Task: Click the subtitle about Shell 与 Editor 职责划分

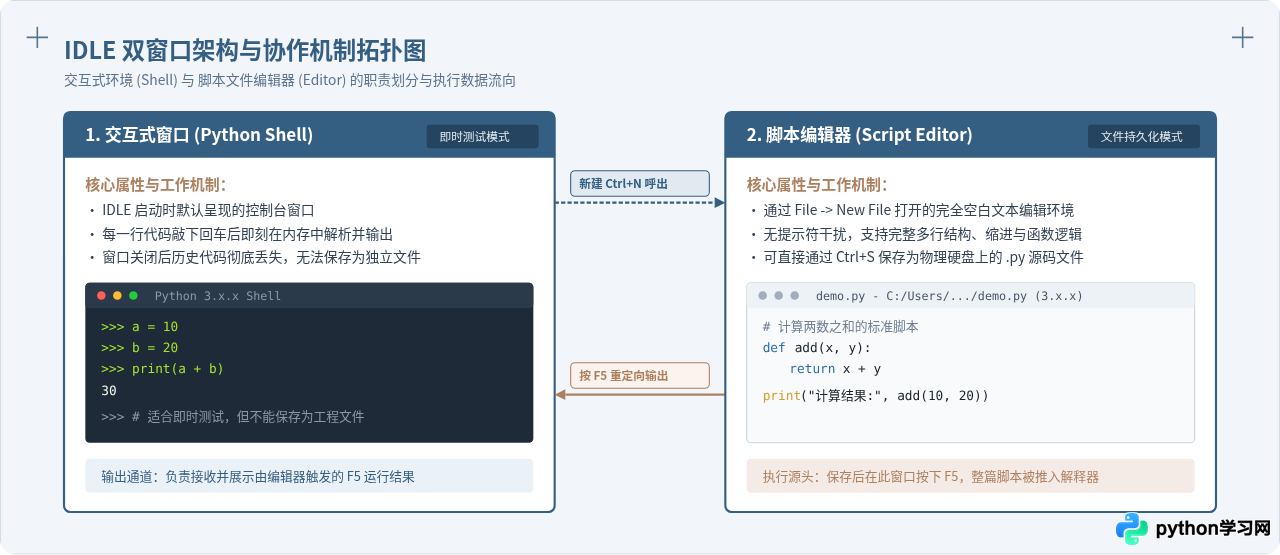Action: click(290, 81)
